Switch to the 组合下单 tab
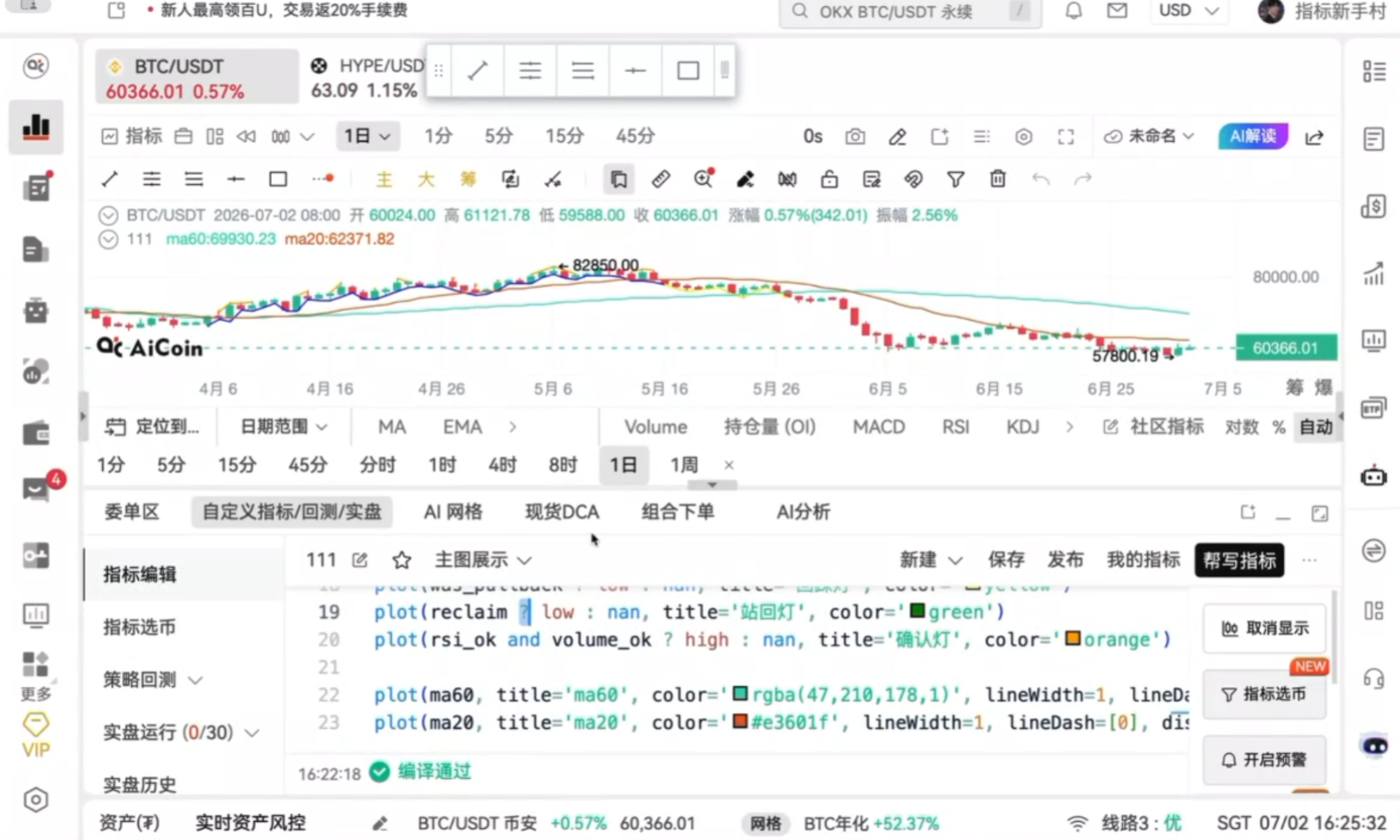This screenshot has width=1400, height=840. coord(677,512)
